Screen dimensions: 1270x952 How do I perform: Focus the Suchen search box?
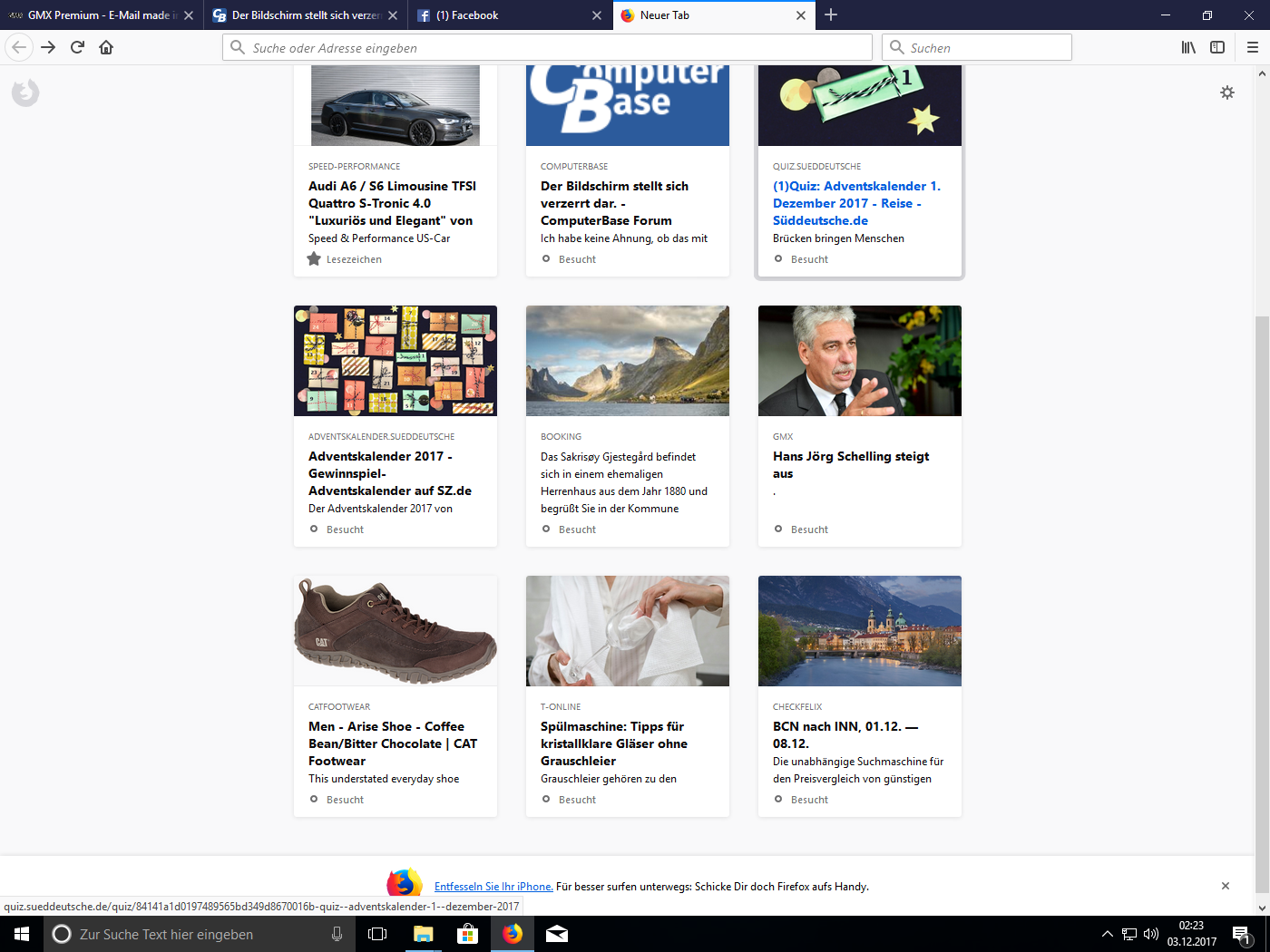pyautogui.click(x=977, y=47)
